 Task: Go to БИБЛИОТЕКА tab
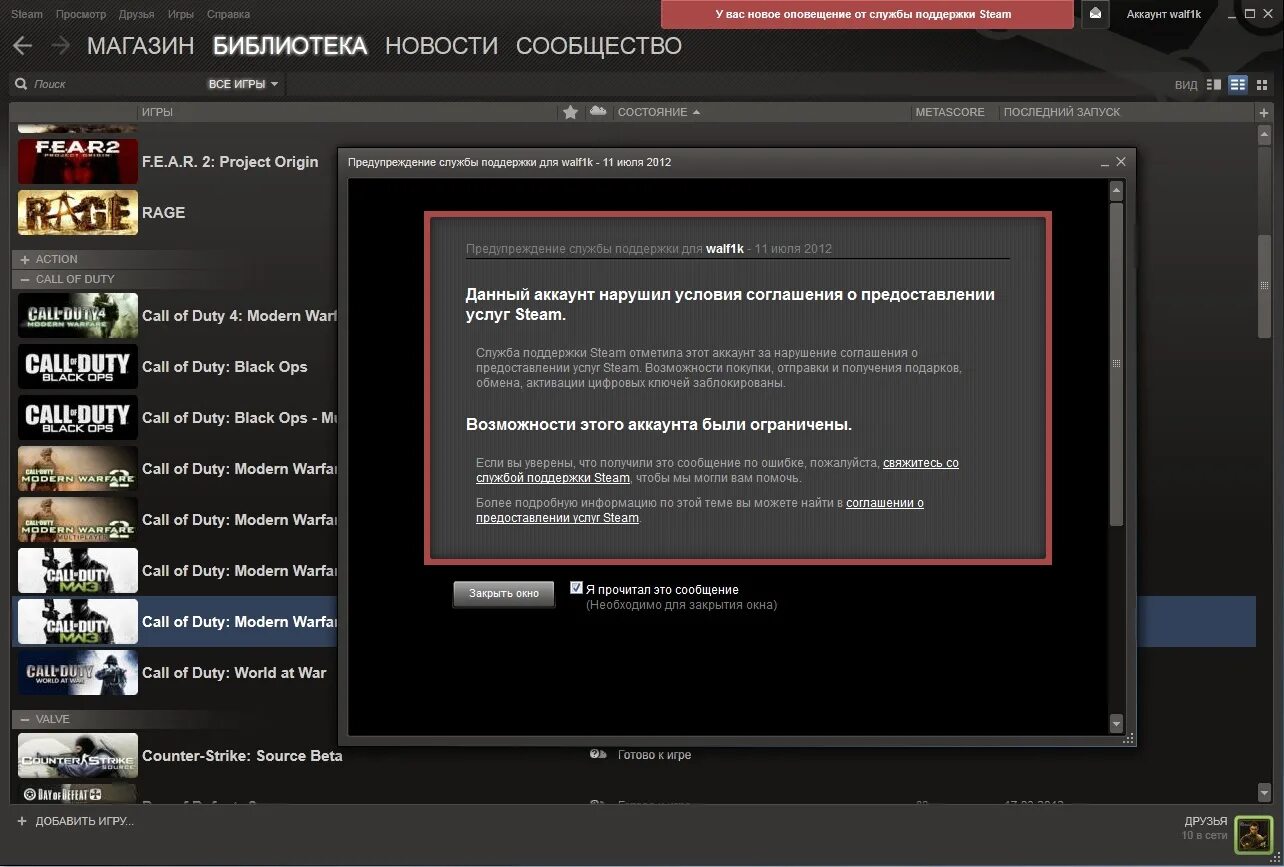pyautogui.click(x=290, y=46)
